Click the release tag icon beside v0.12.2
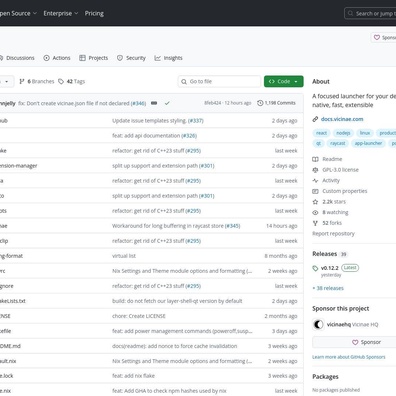This screenshot has height=396, width=396. point(315,268)
